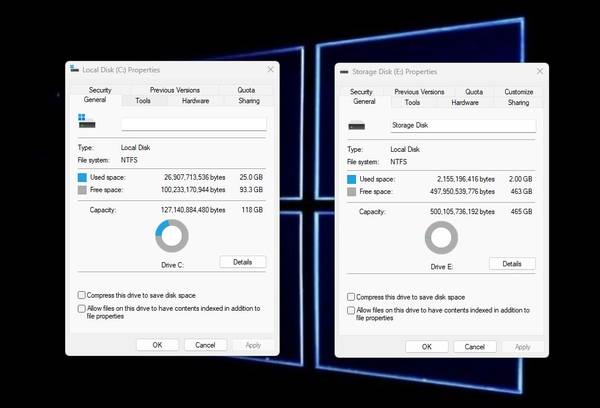
Task: Open Details for Drive C
Action: 242,262
